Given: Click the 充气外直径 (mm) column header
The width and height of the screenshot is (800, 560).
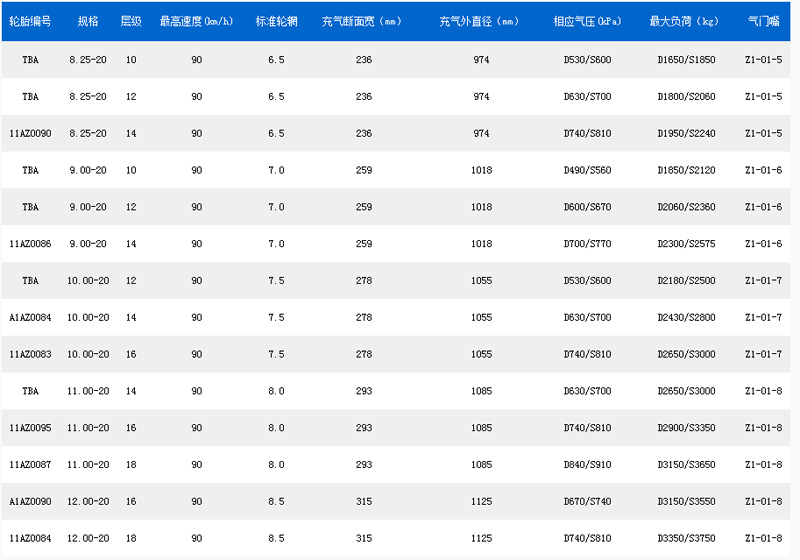Looking at the screenshot, I should pyautogui.click(x=481, y=21).
